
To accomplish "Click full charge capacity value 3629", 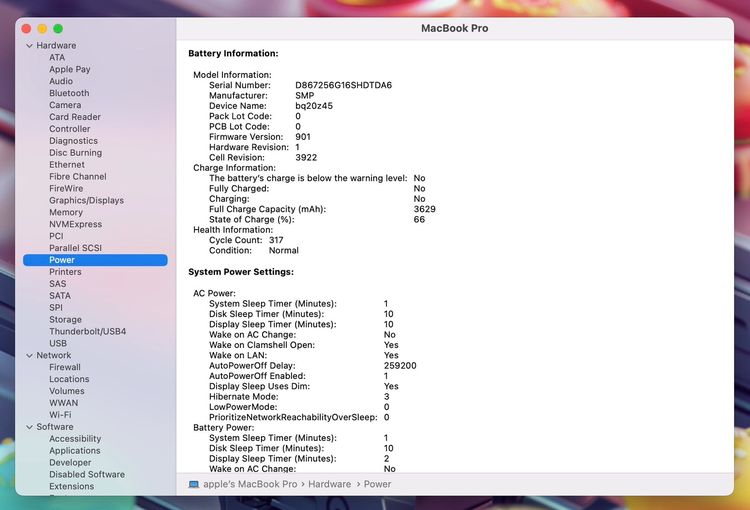I will (425, 209).
